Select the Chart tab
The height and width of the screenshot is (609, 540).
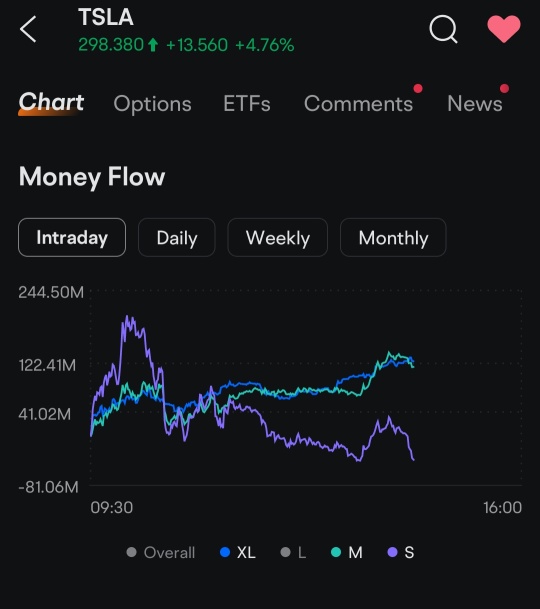click(x=51, y=103)
